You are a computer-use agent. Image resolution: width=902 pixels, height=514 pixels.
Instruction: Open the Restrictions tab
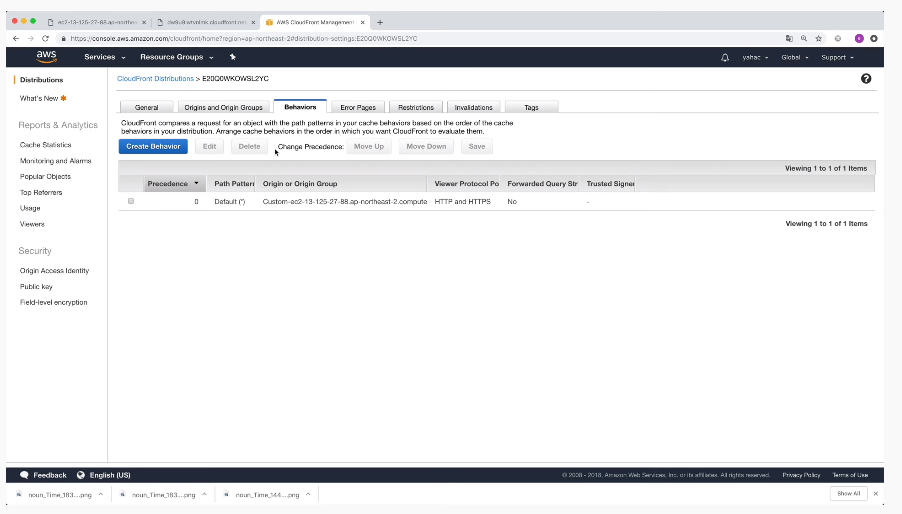415,108
